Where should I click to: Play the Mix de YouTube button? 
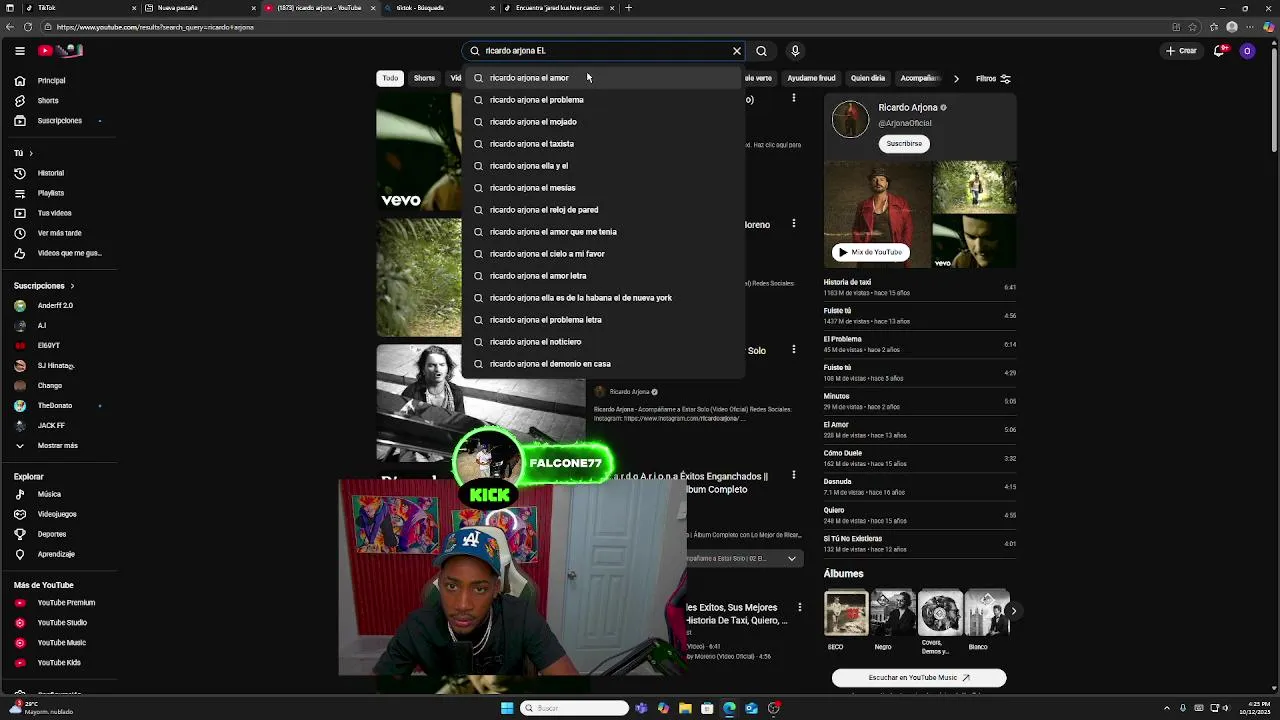870,252
